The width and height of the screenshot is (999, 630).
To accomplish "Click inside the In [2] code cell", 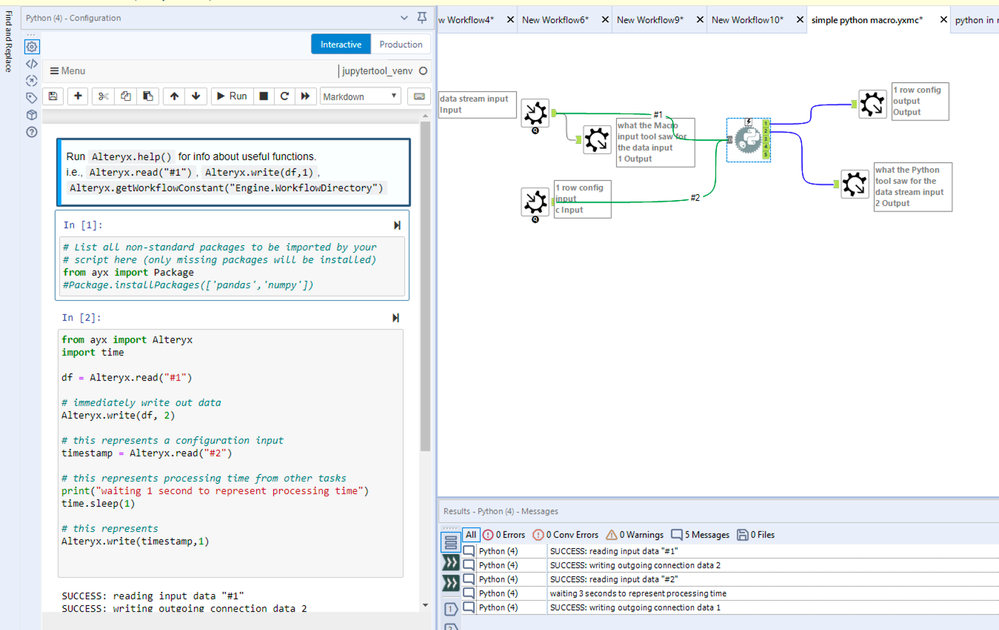I will (x=230, y=450).
